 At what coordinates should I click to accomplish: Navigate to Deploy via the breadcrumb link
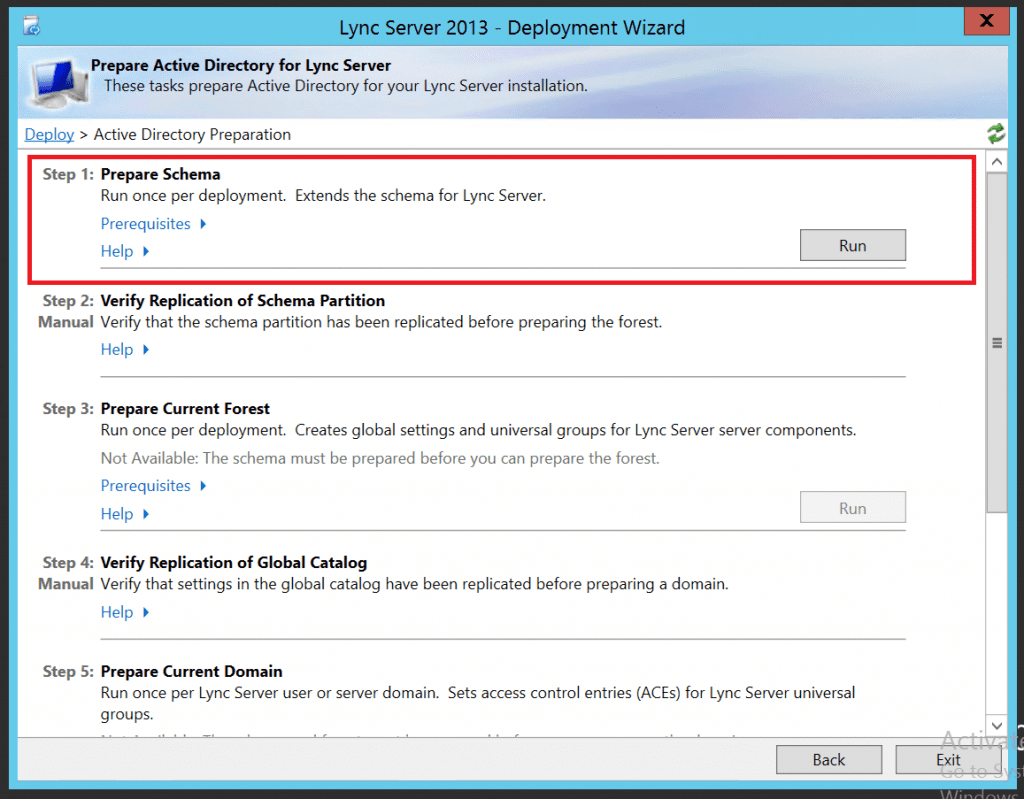pos(48,133)
